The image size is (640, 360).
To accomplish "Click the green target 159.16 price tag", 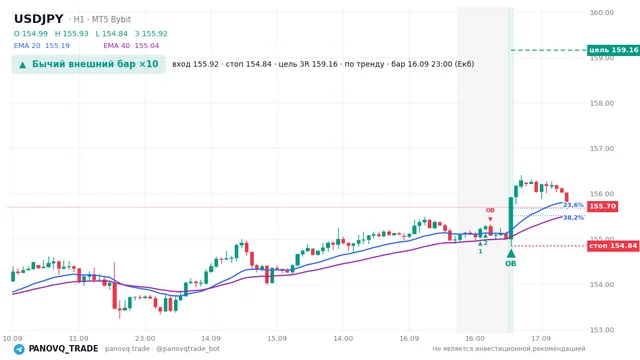I will point(613,50).
